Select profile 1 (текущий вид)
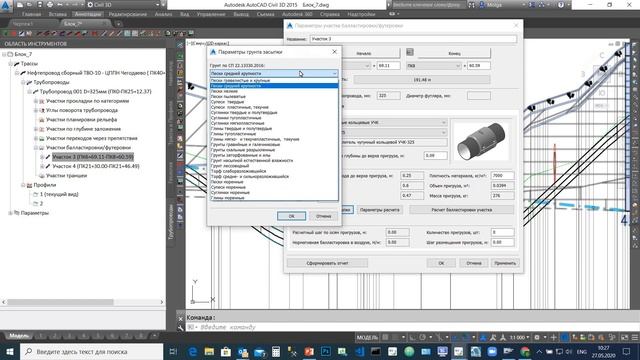 pos(59,195)
